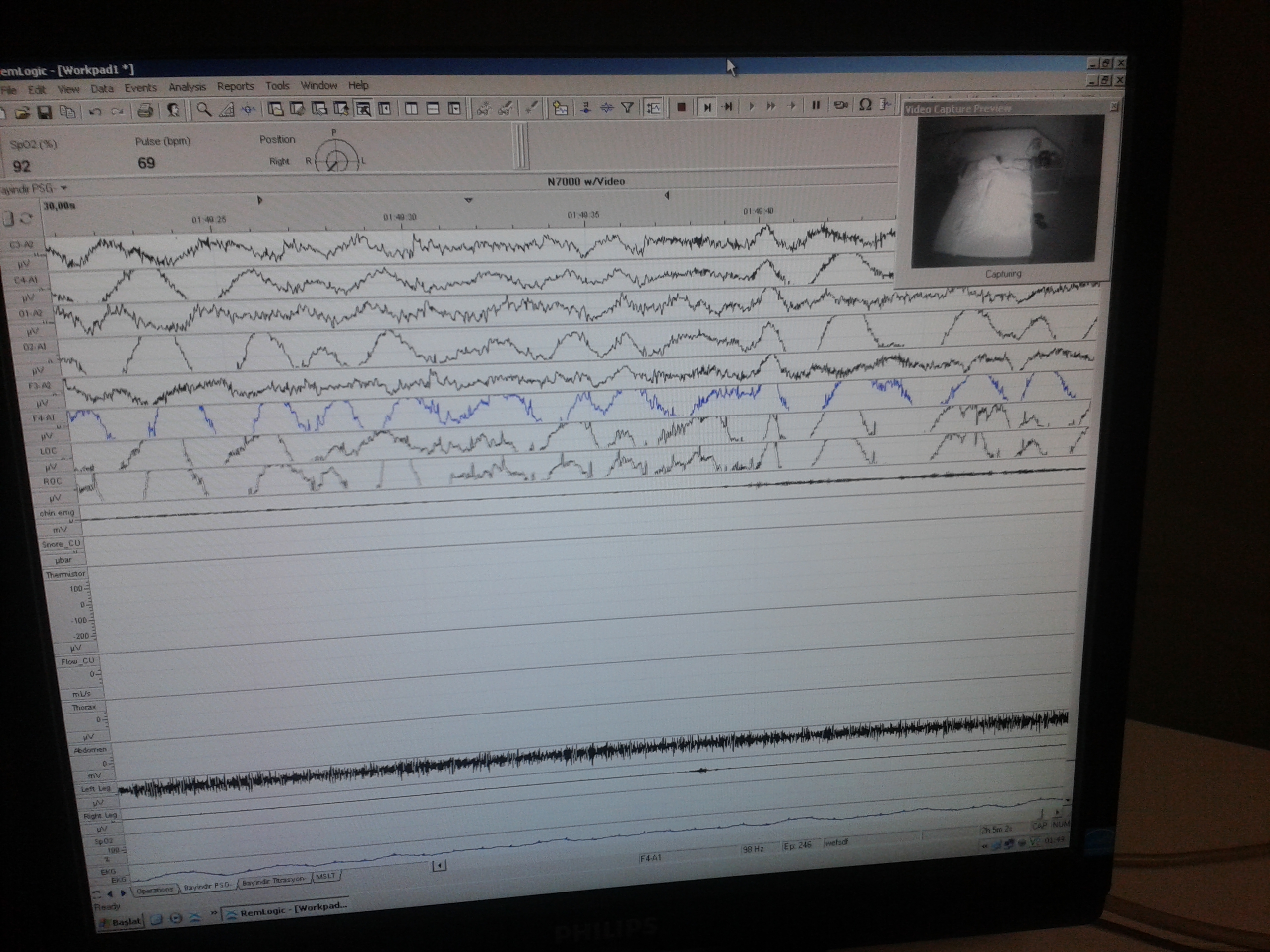Click the horizontal scrollbar left arrow
Screen dimensions: 1270x952
pos(439,865)
